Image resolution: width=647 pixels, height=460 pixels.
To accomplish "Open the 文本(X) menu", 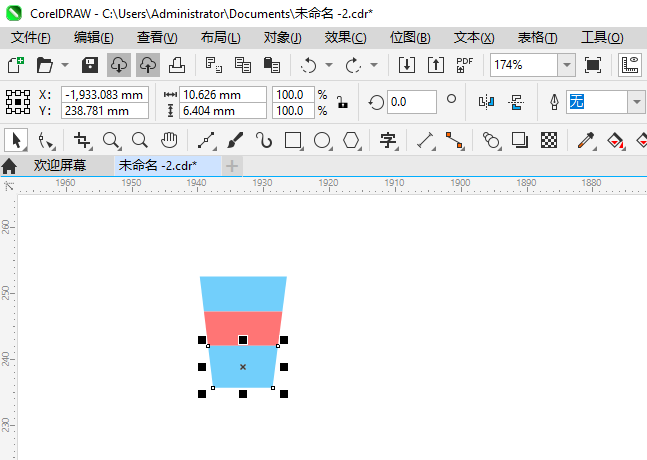I will (x=474, y=38).
